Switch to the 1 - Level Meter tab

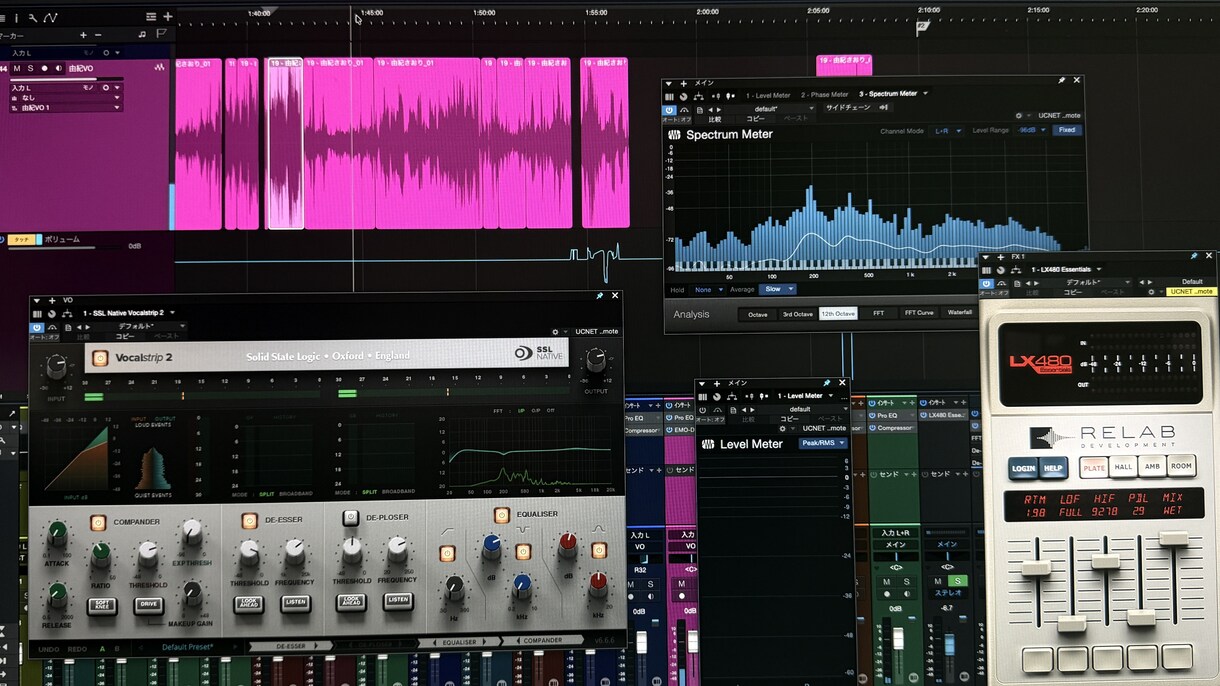click(x=768, y=94)
